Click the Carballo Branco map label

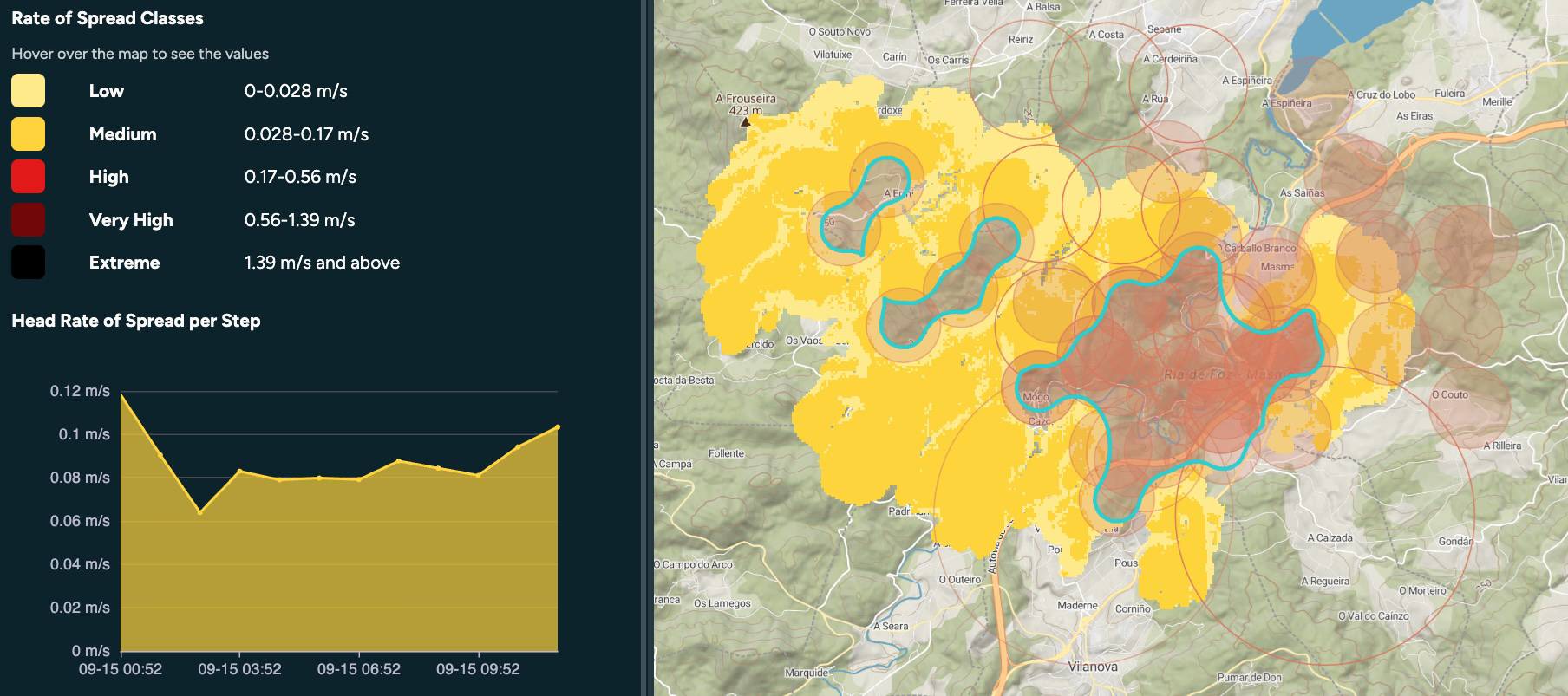coord(1260,249)
